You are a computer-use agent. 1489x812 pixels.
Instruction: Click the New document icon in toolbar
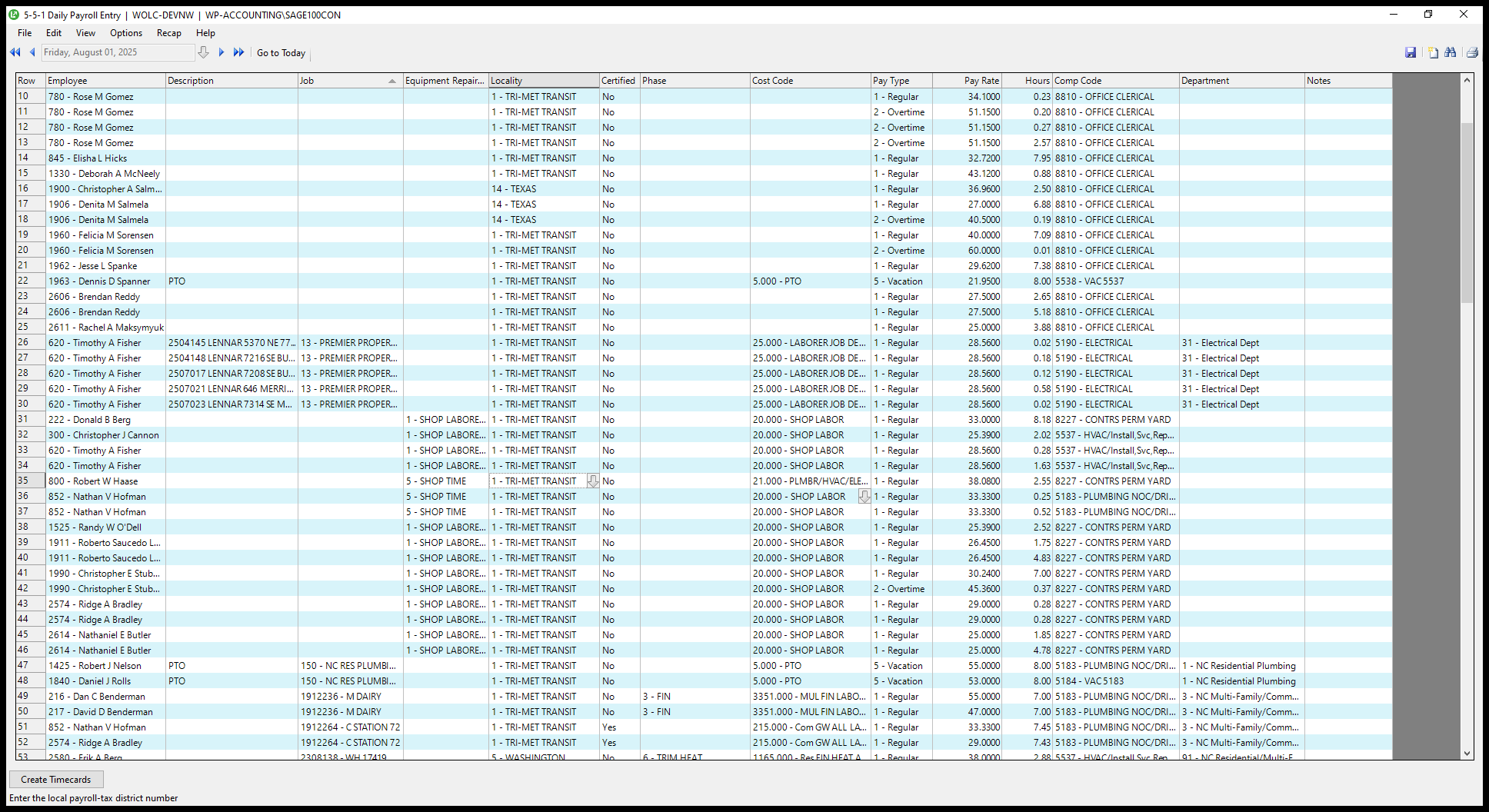pyautogui.click(x=1433, y=52)
